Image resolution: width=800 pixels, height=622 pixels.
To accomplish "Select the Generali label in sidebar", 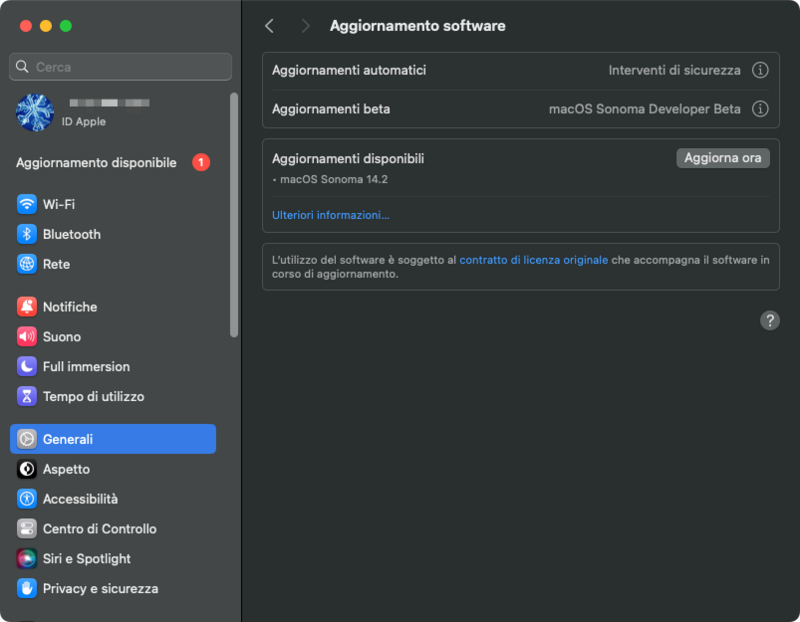I will pos(68,439).
